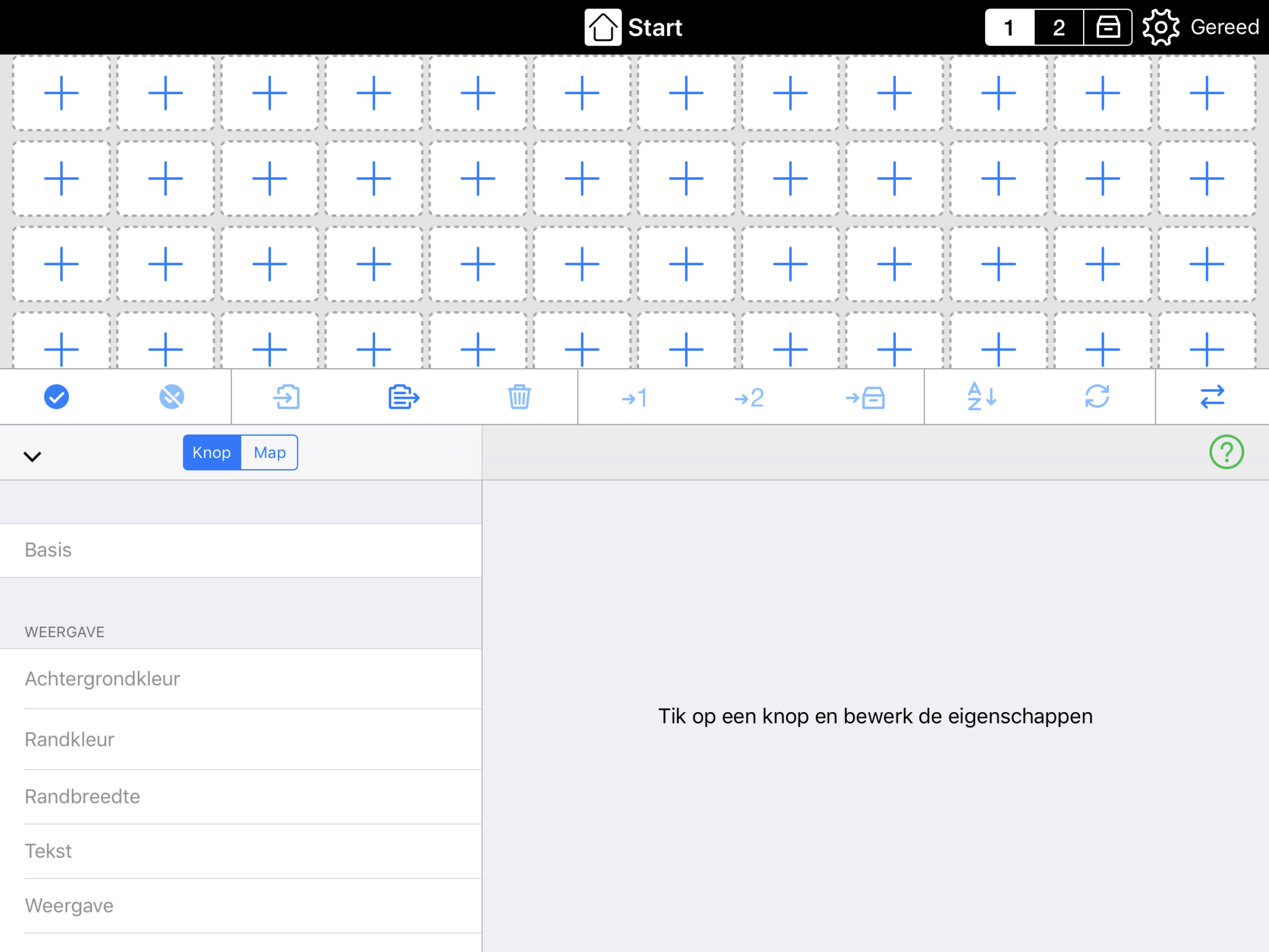Image resolution: width=1269 pixels, height=952 pixels.
Task: Open page 2 in the top bar
Action: tap(1059, 26)
